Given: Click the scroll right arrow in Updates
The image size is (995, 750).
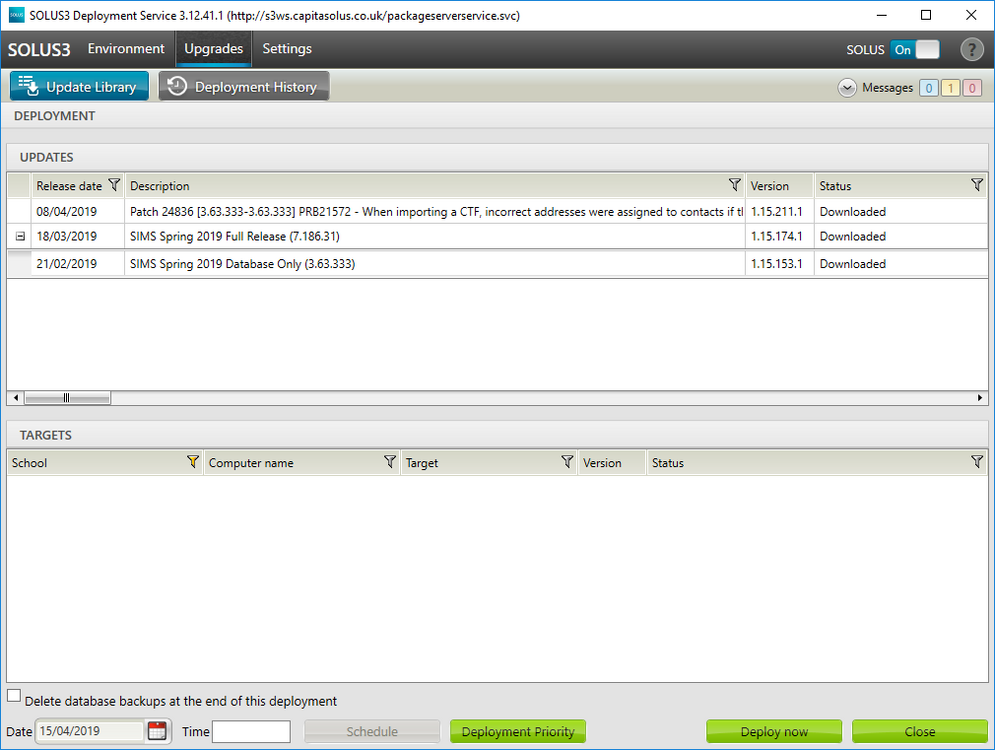Looking at the screenshot, I should [x=980, y=398].
